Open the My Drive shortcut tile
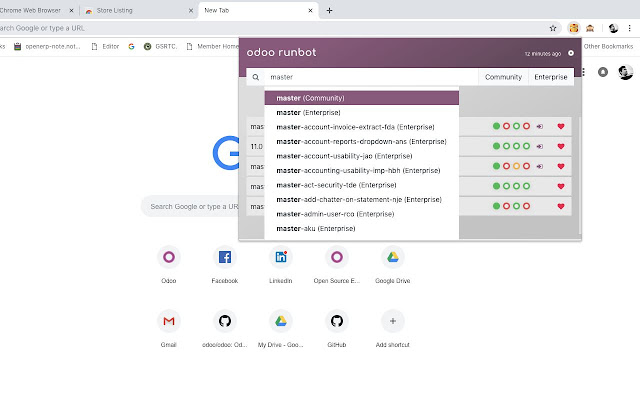The width and height of the screenshot is (640, 400). [281, 321]
